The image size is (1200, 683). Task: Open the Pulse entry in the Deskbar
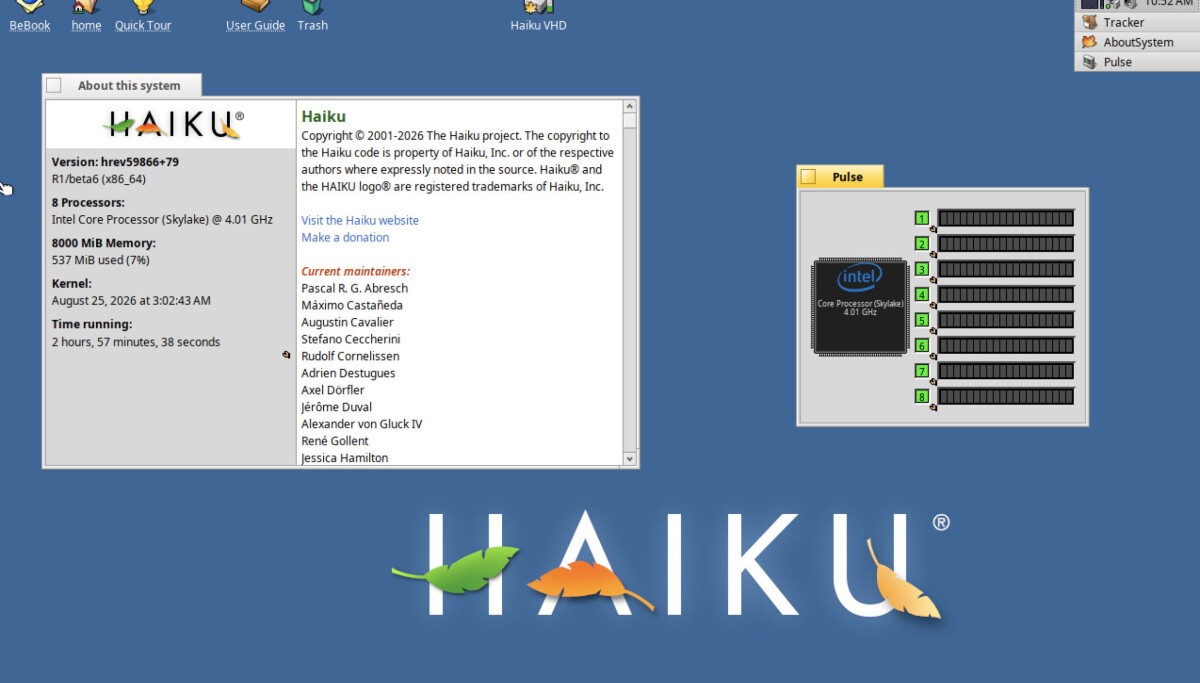1137,62
